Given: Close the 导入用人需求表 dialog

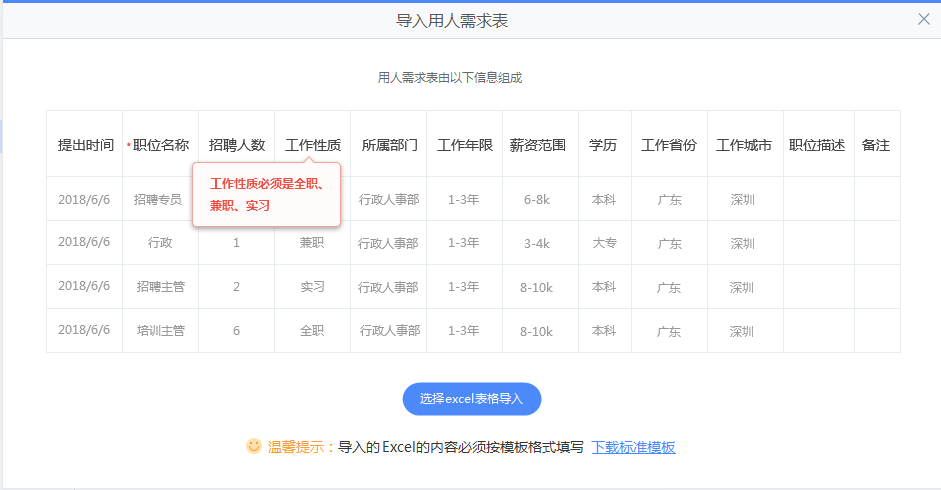Looking at the screenshot, I should click(924, 19).
